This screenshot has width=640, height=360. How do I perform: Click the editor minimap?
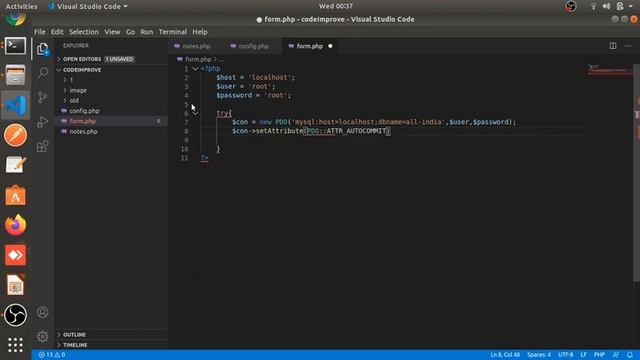pyautogui.click(x=609, y=69)
